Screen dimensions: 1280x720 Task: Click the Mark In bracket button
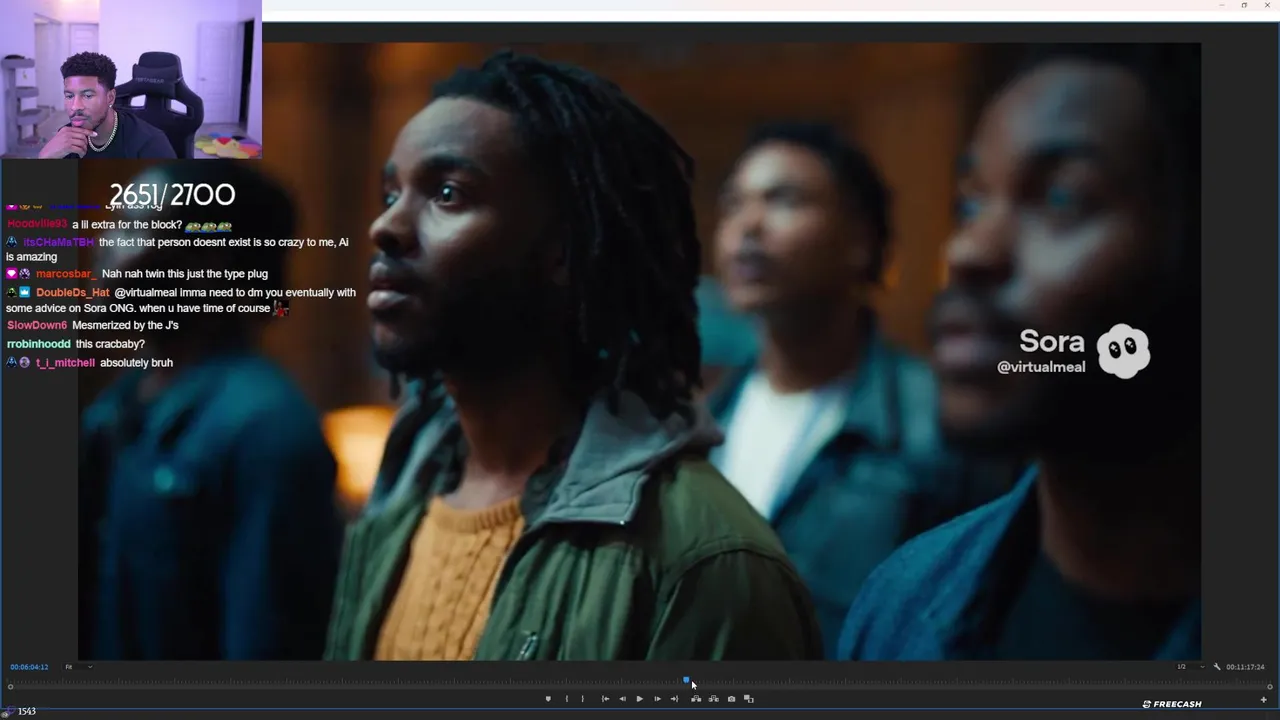coord(567,699)
